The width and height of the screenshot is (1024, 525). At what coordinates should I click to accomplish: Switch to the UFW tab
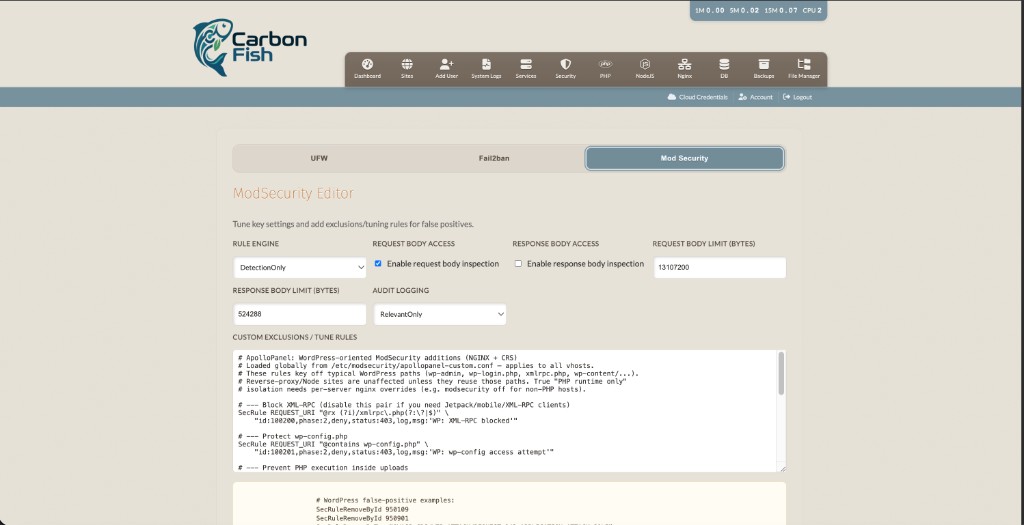[318, 158]
